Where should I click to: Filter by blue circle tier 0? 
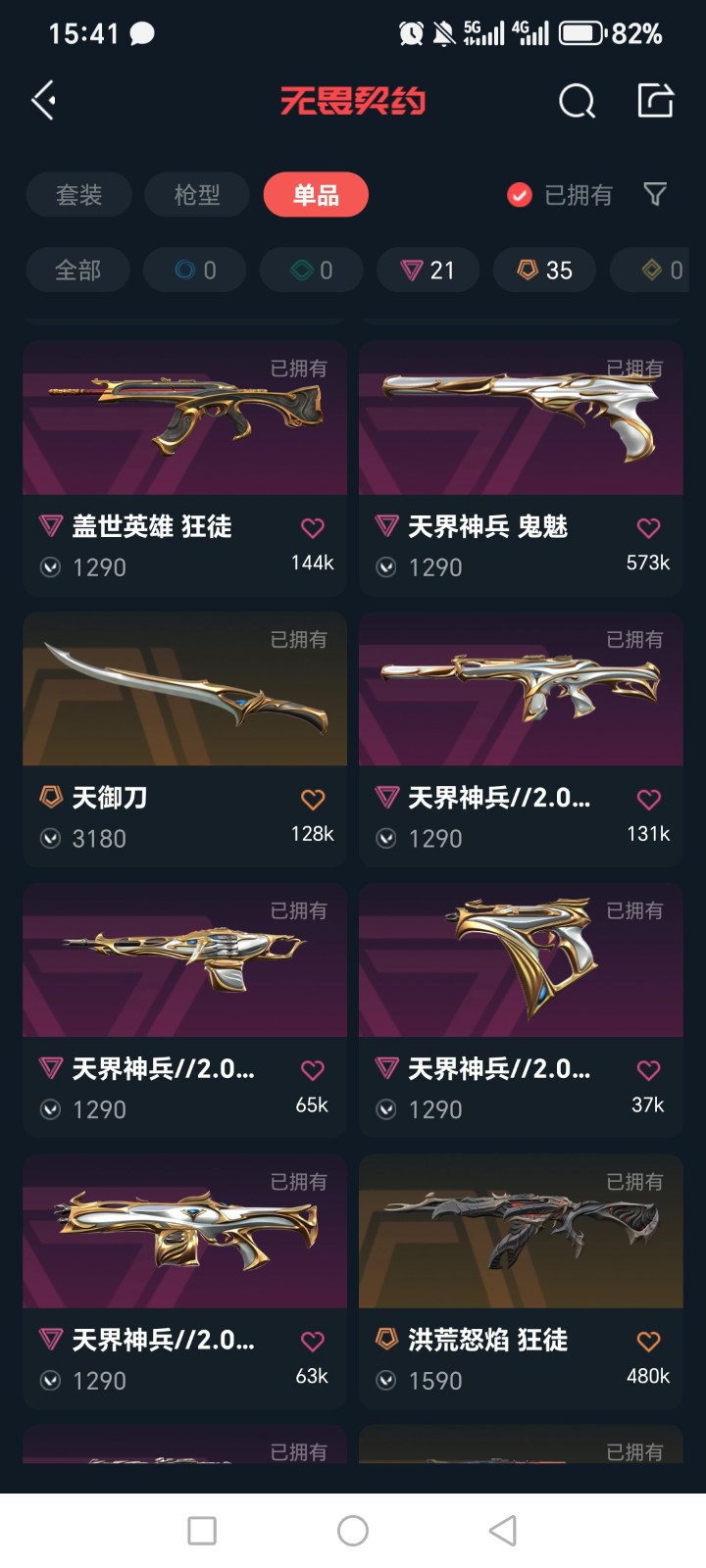point(195,270)
